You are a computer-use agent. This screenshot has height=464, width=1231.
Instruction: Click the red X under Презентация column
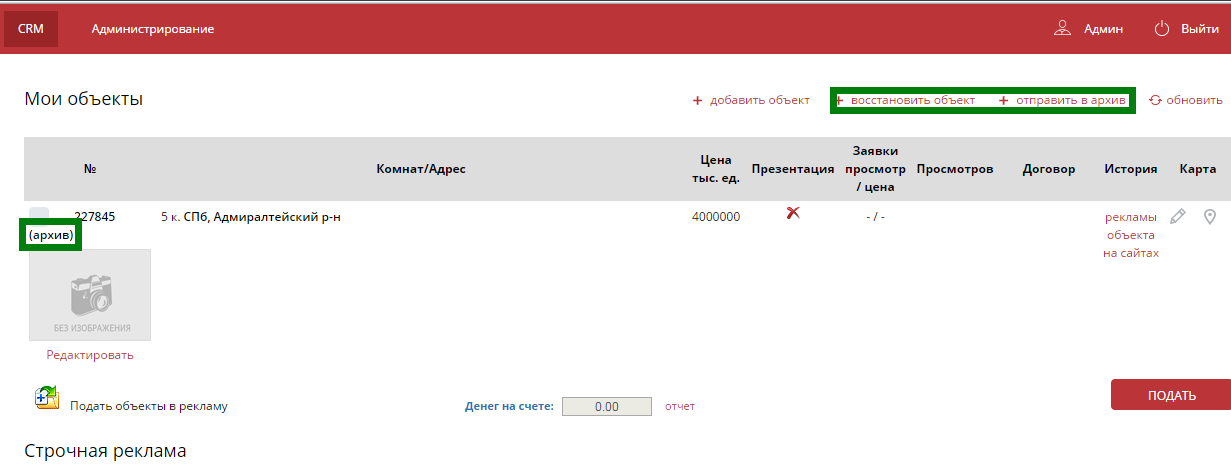pos(793,213)
